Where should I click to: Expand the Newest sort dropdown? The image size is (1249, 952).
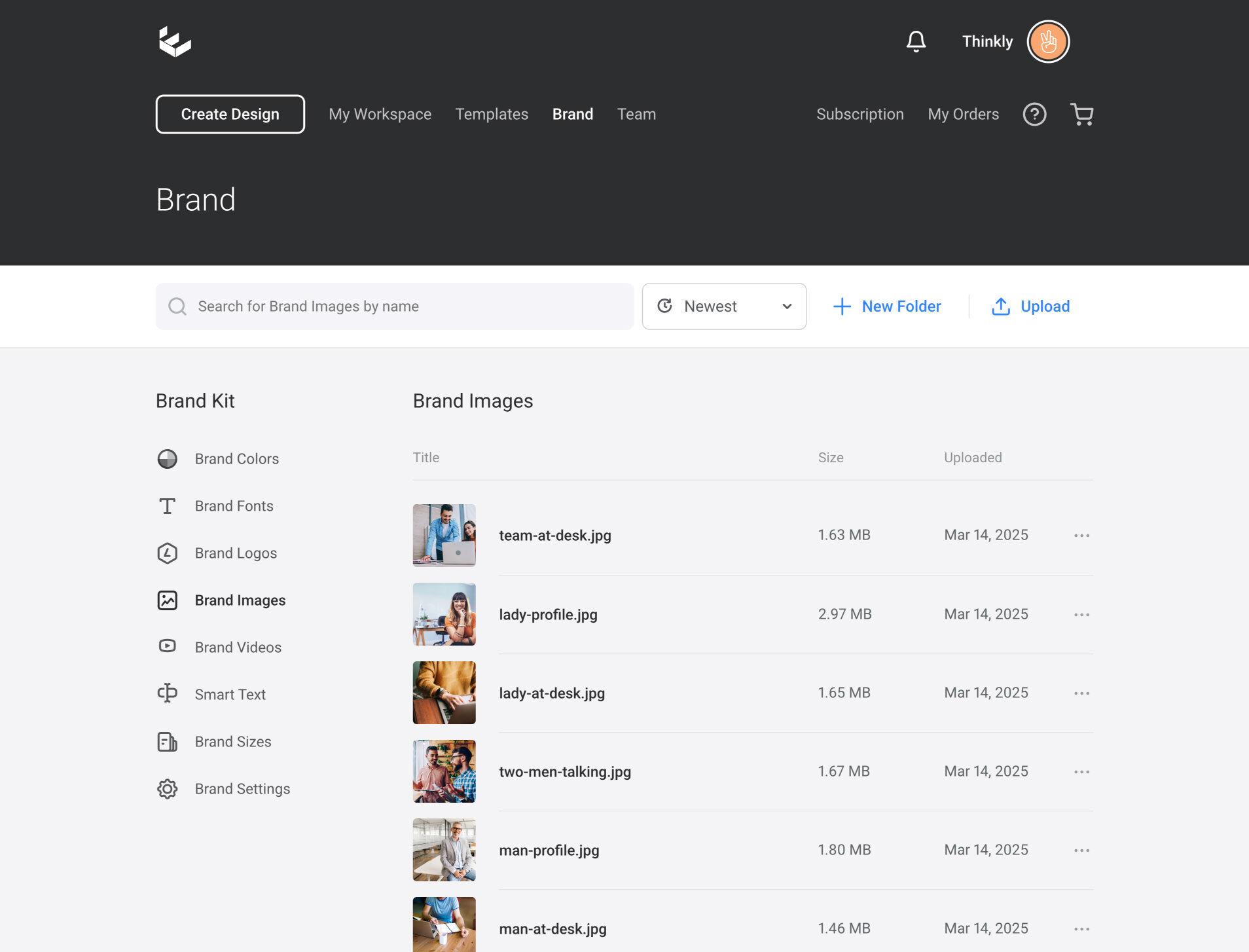point(724,306)
